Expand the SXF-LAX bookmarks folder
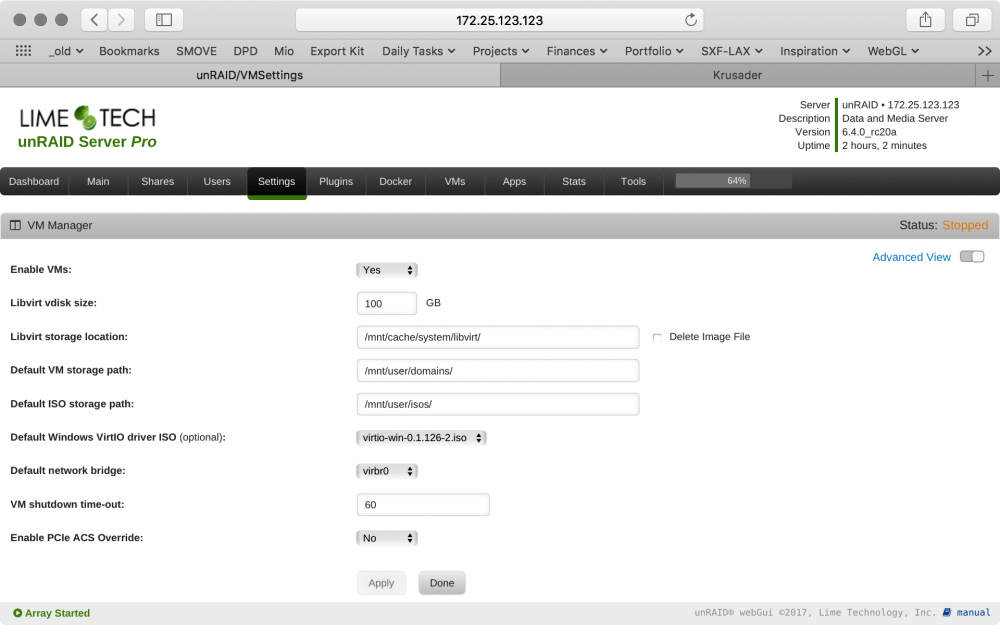 tap(732, 51)
